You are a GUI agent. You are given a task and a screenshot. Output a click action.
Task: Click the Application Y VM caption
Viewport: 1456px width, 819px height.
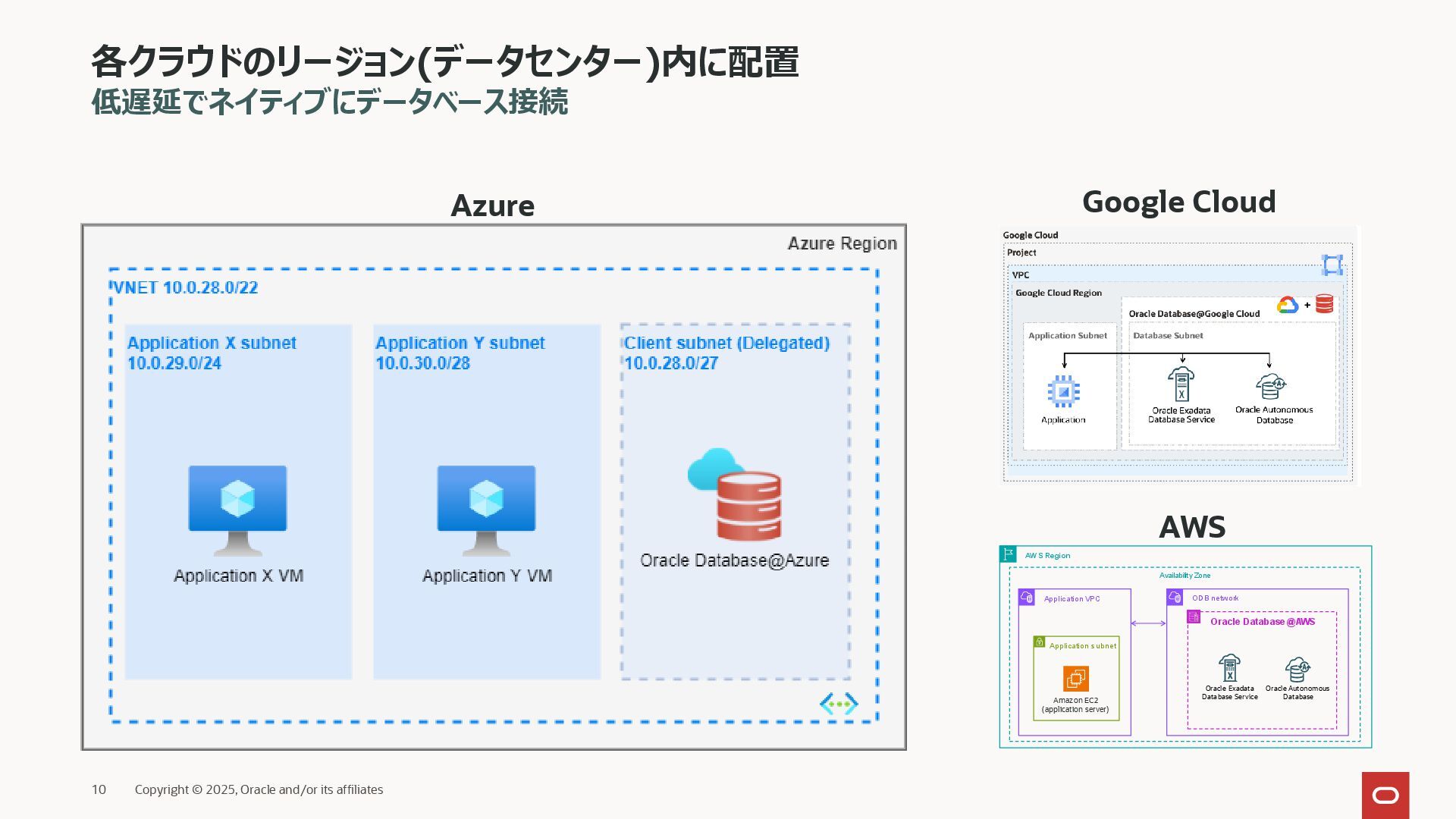[488, 576]
